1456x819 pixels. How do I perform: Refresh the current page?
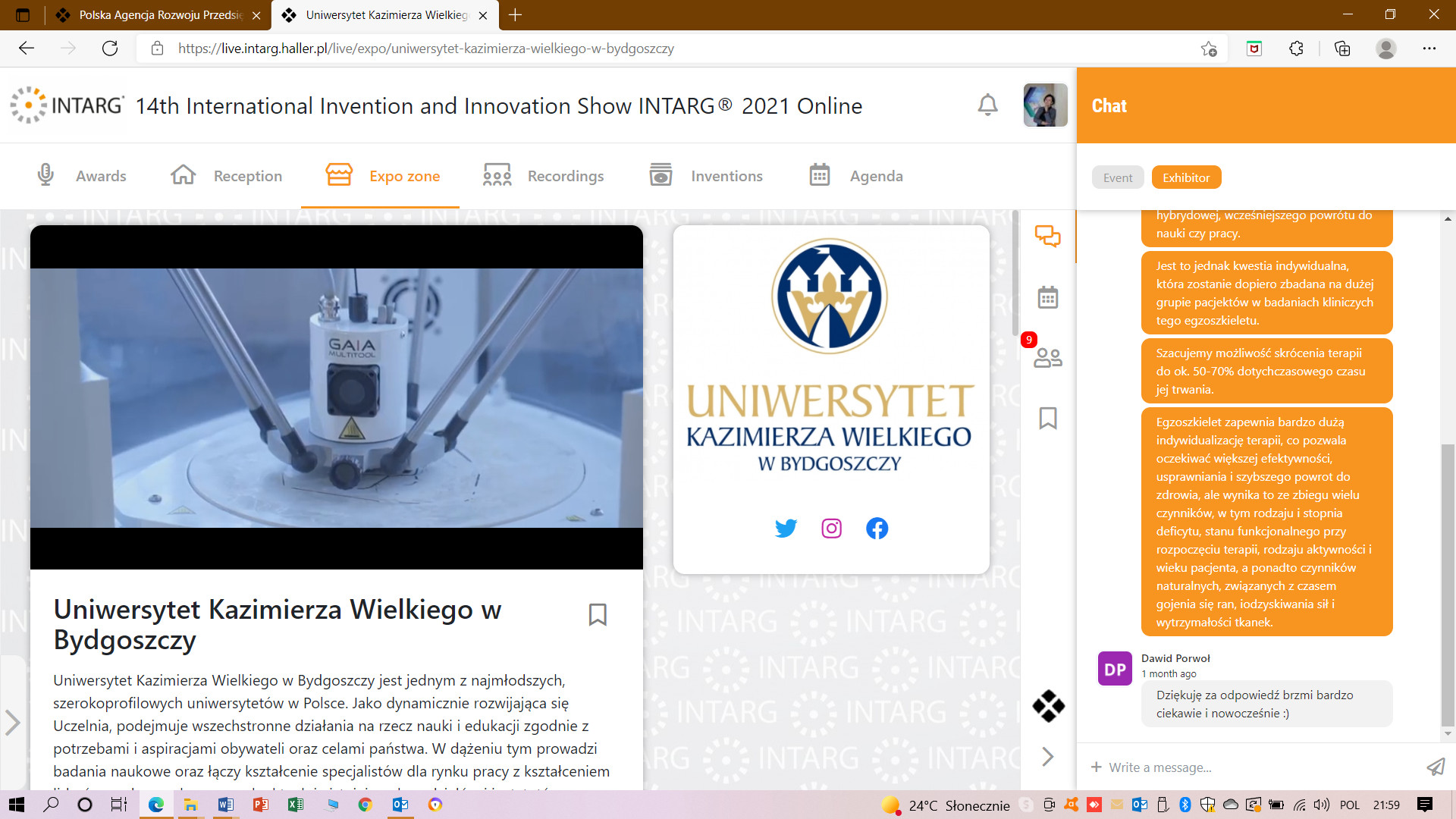(x=110, y=49)
